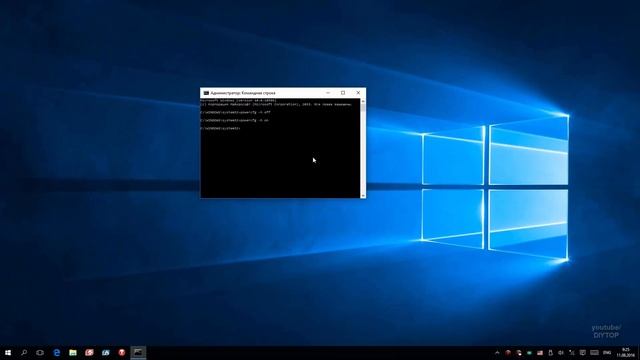640x360 pixels.
Task: Open the Action Center notifications icon
Action: click(583, 353)
